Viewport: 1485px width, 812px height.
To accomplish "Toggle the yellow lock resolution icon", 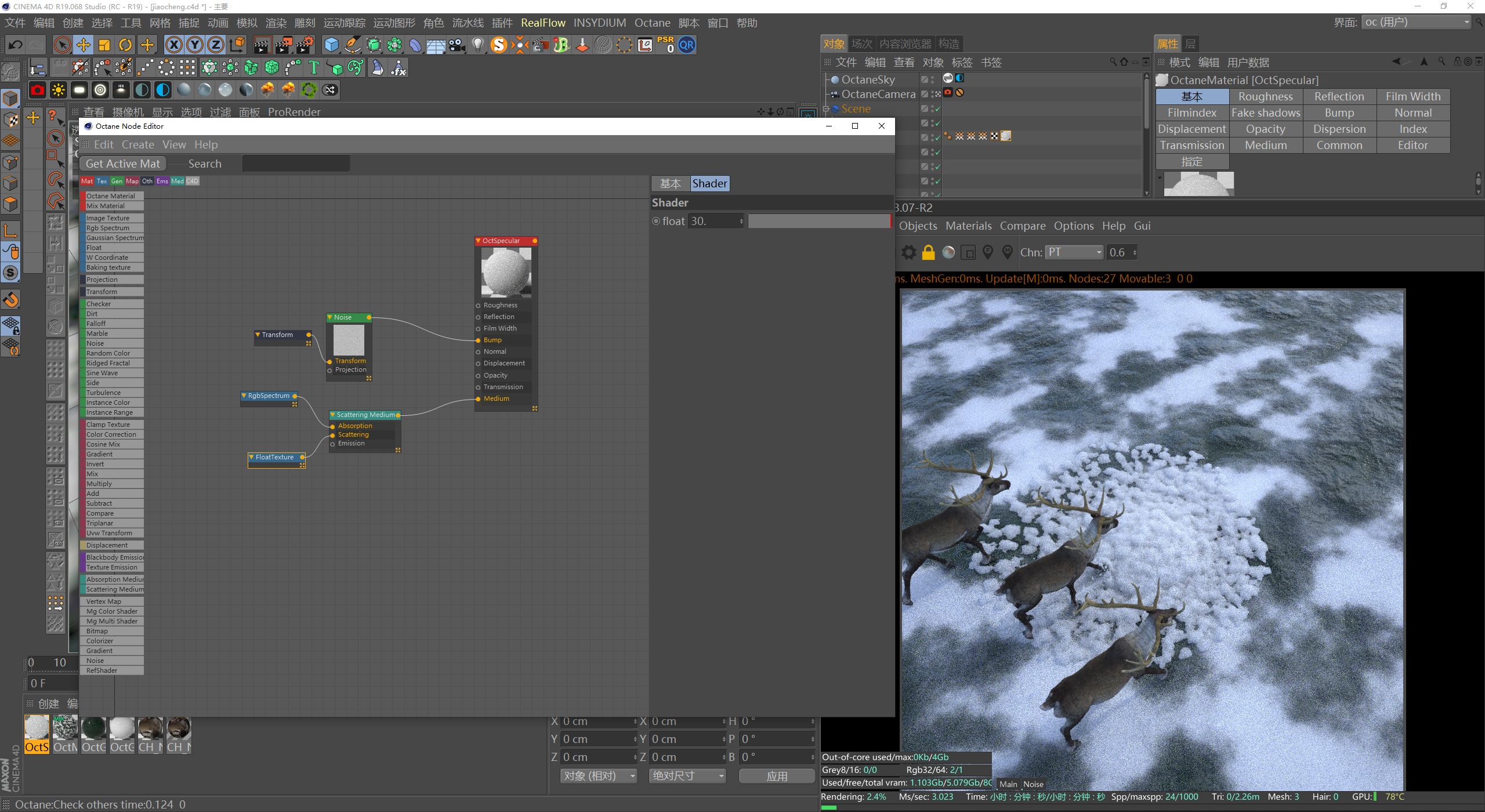I will pyautogui.click(x=928, y=252).
